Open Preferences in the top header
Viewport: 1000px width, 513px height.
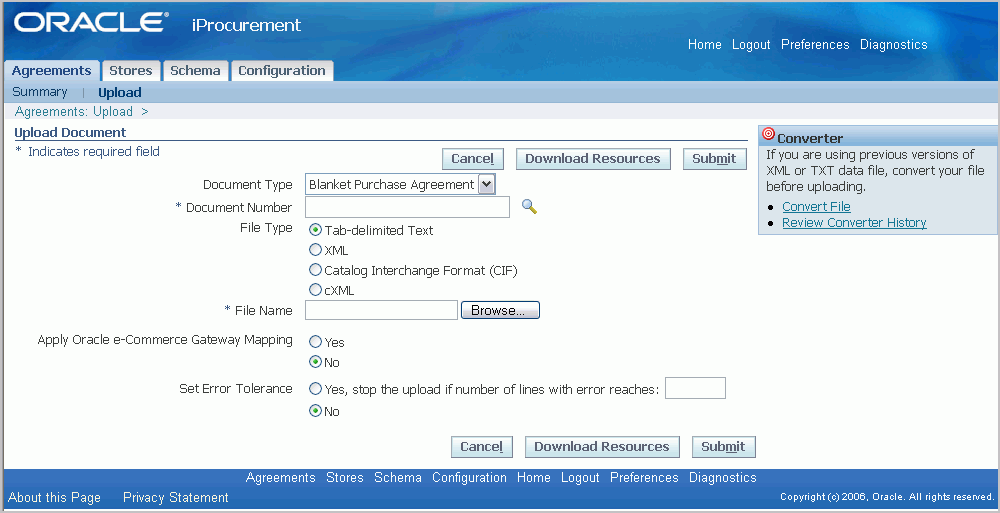[815, 45]
